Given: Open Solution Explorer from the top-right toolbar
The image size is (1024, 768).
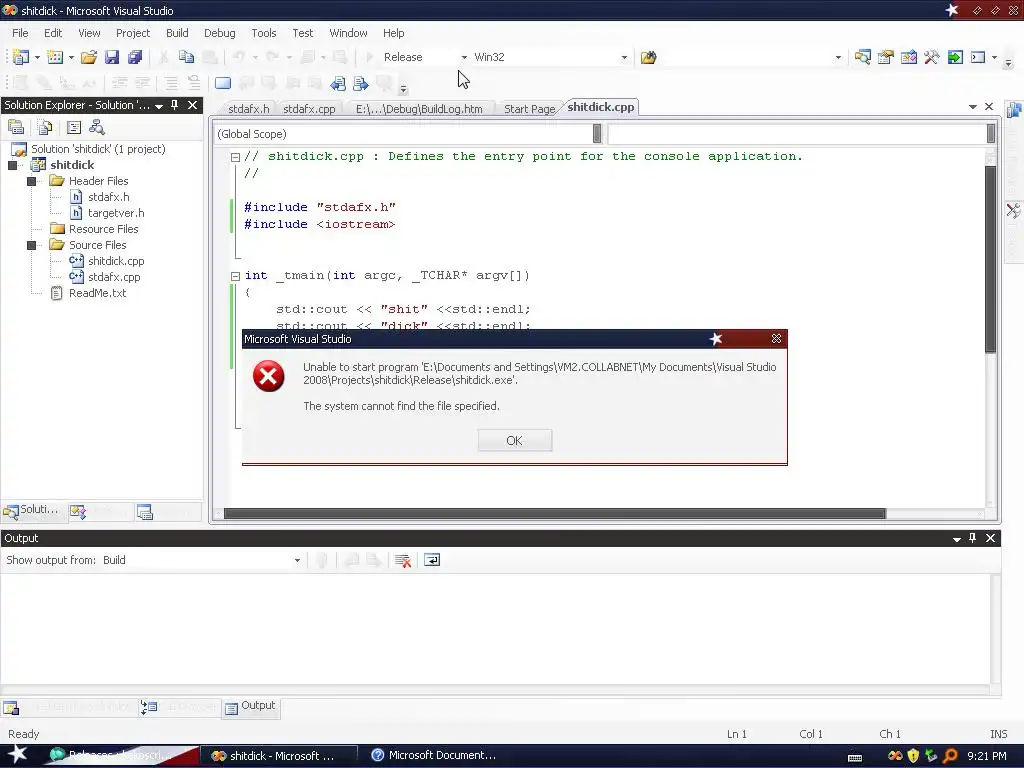Looking at the screenshot, I should point(862,57).
